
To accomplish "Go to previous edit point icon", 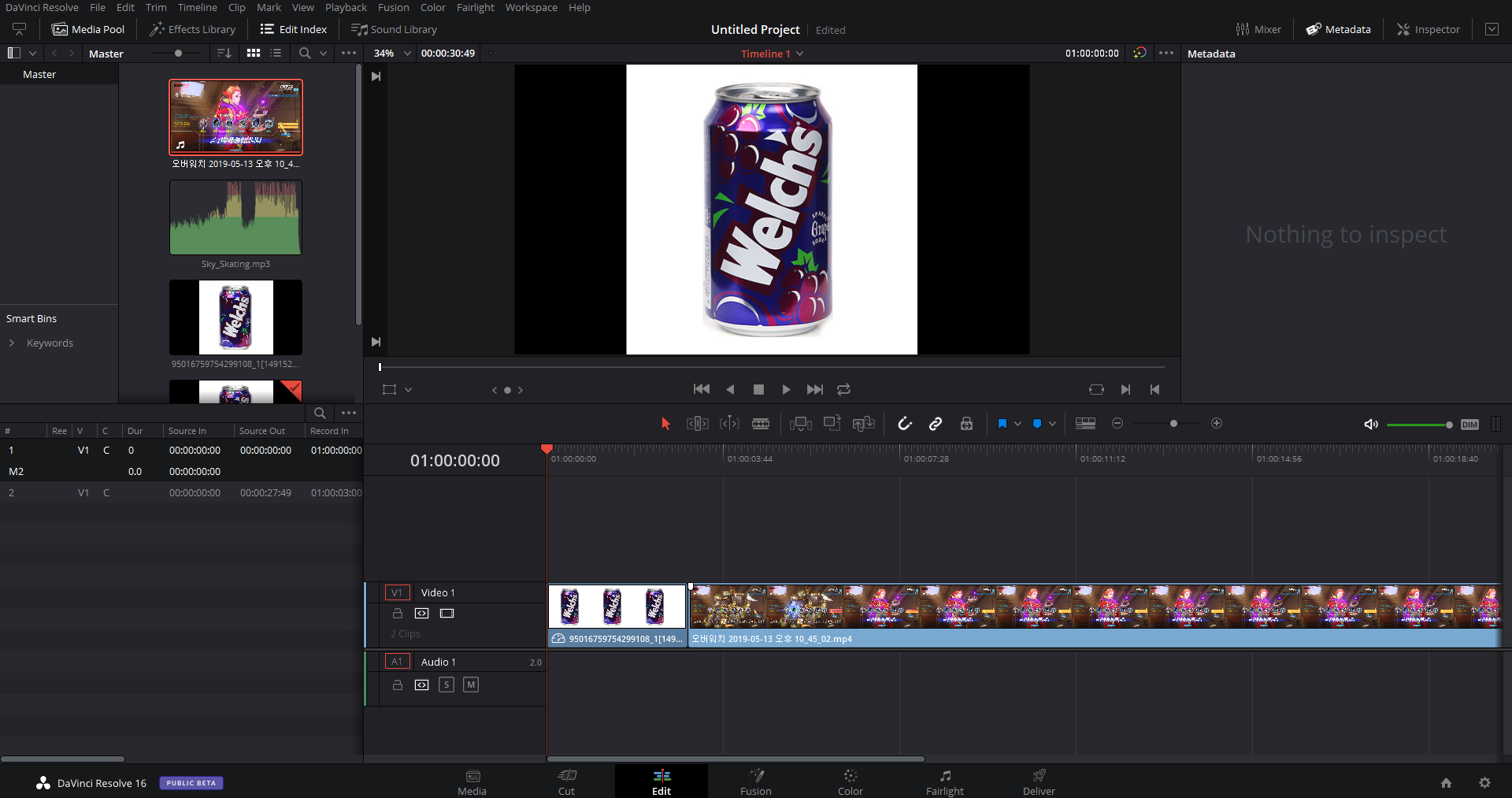I will 1154,389.
